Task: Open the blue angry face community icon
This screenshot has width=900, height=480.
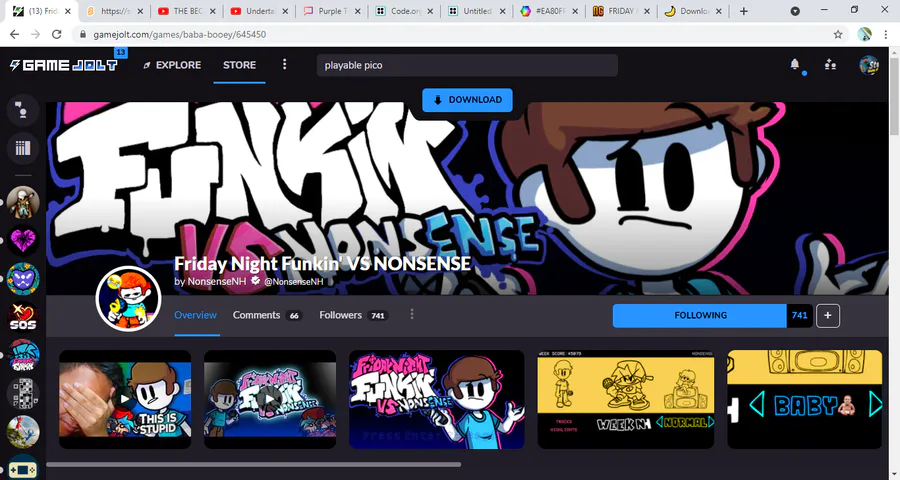Action: (x=23, y=279)
